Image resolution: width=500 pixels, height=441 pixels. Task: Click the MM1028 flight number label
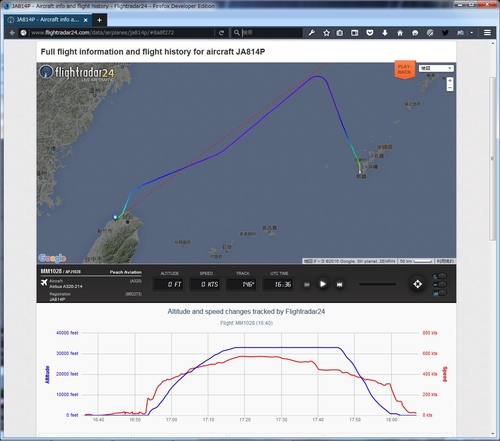point(51,271)
